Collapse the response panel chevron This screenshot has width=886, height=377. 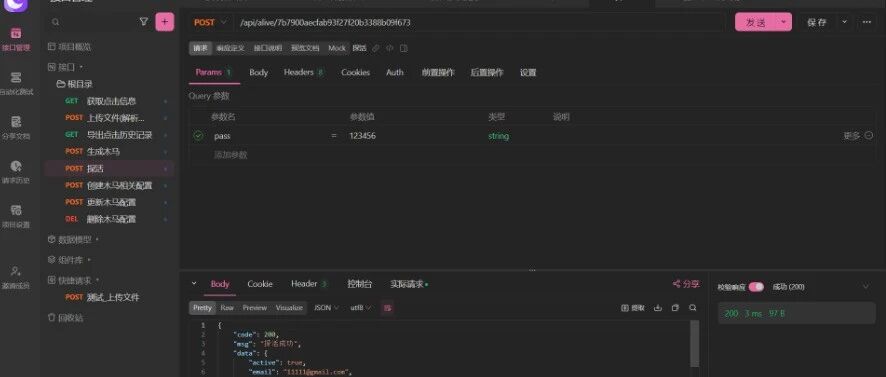point(194,284)
